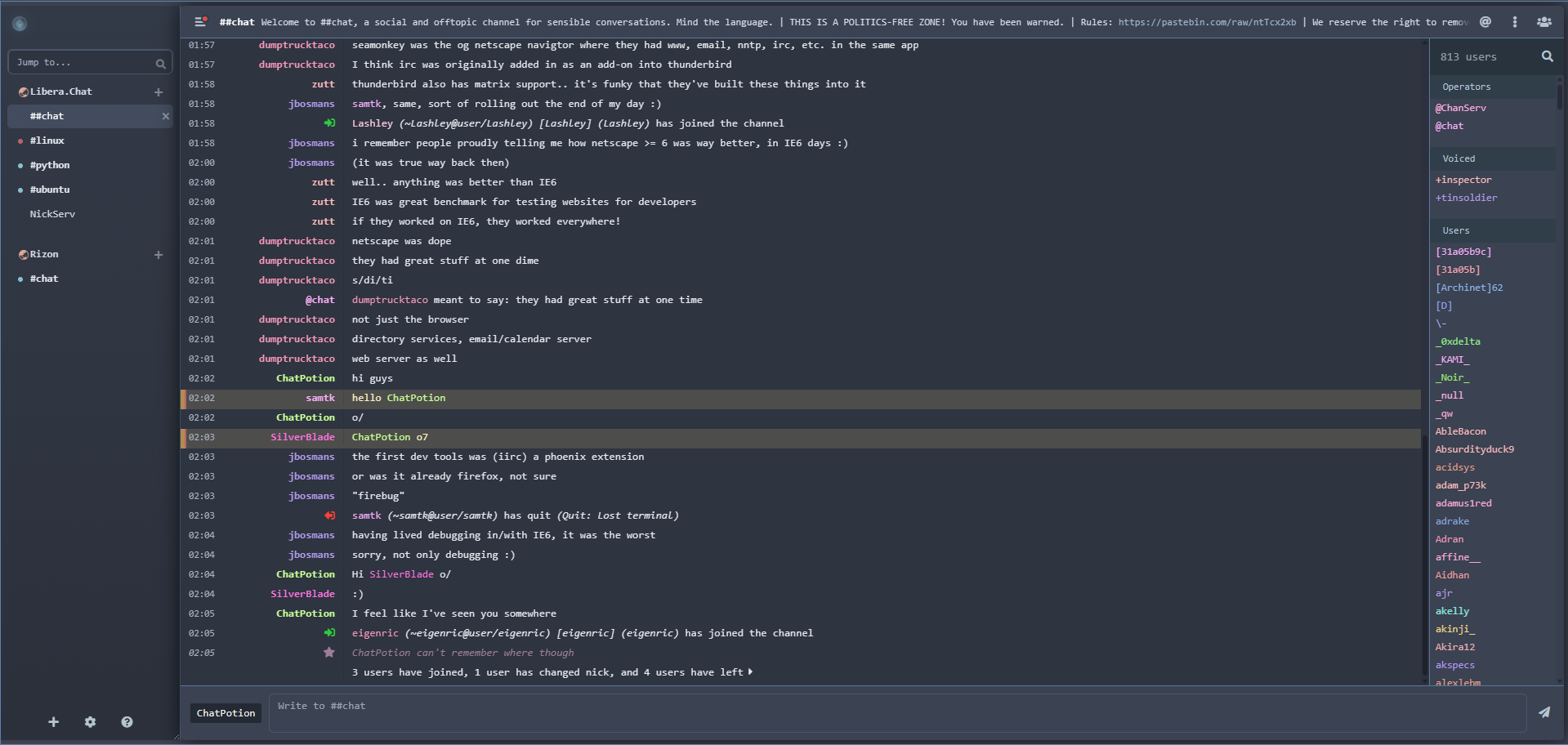1568x745 pixels.
Task: Send the message with the paper plane icon
Action: (x=1544, y=712)
